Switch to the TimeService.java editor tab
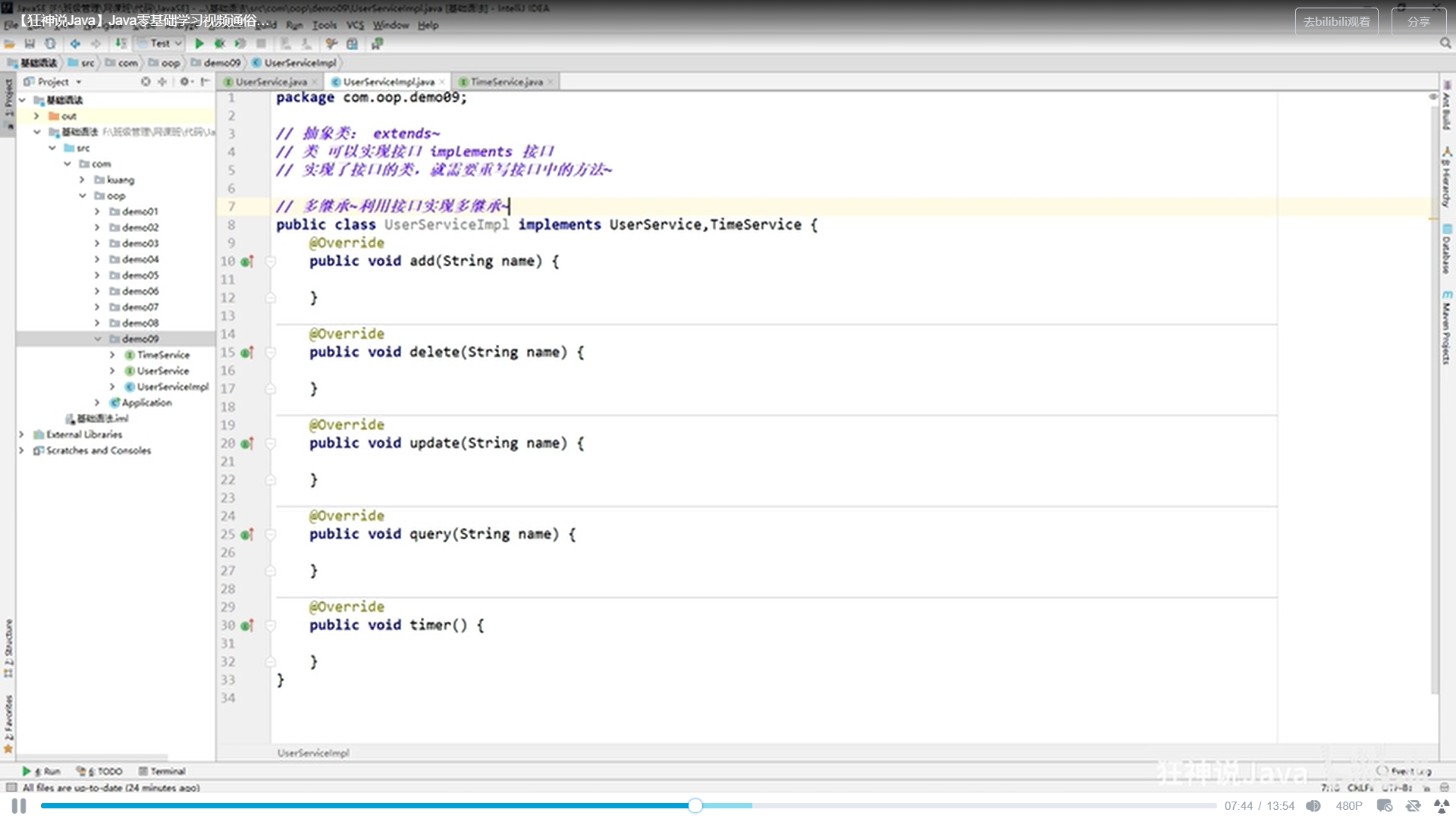 (506, 82)
